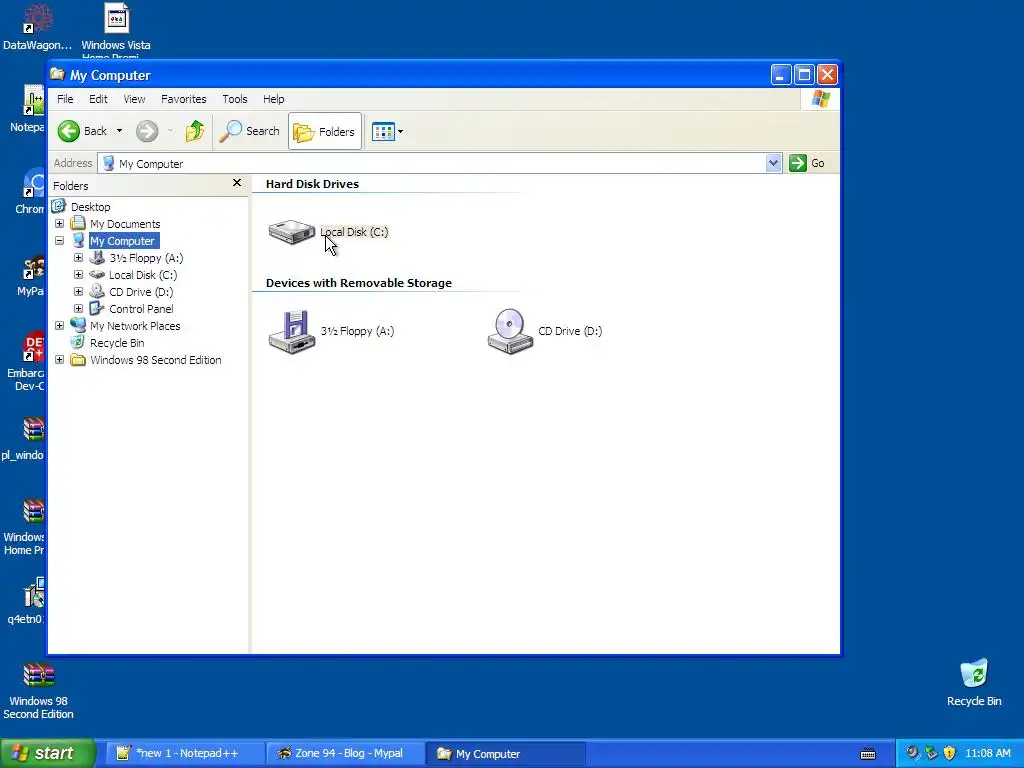This screenshot has height=768, width=1024.
Task: Open the View menu
Action: click(135, 99)
